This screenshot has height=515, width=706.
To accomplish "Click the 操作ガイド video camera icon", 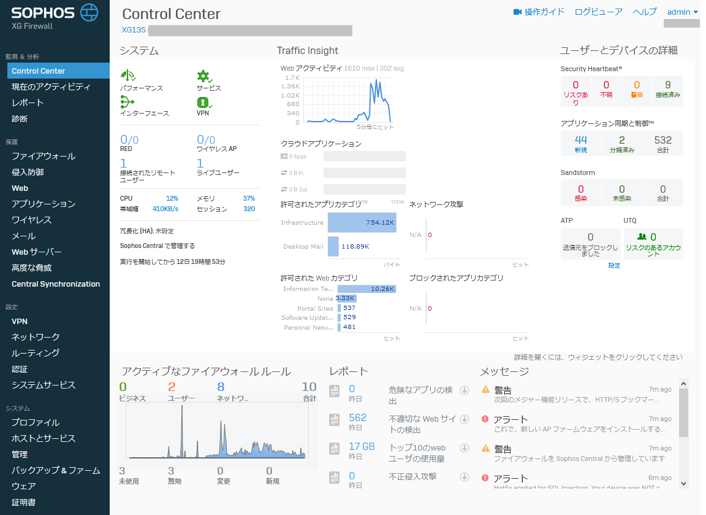I will [x=518, y=13].
